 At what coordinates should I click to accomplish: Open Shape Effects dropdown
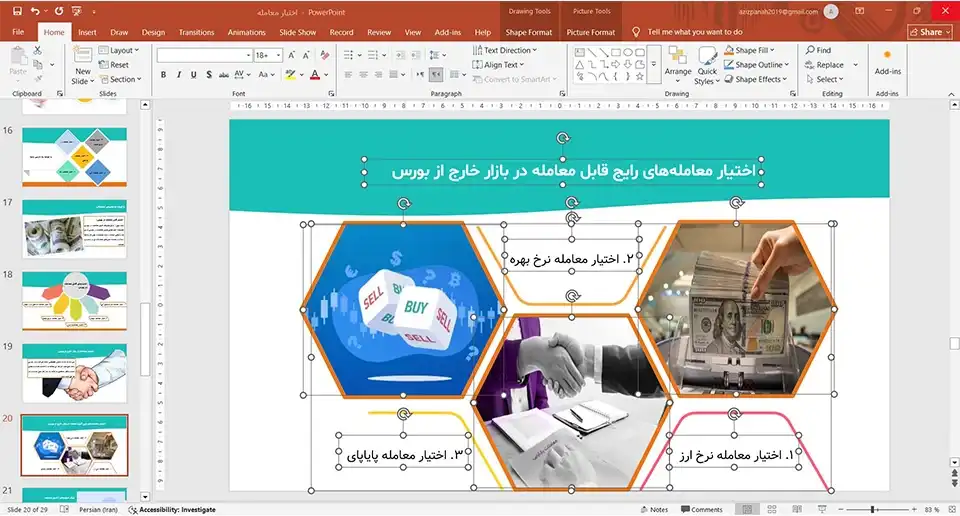pyautogui.click(x=756, y=79)
